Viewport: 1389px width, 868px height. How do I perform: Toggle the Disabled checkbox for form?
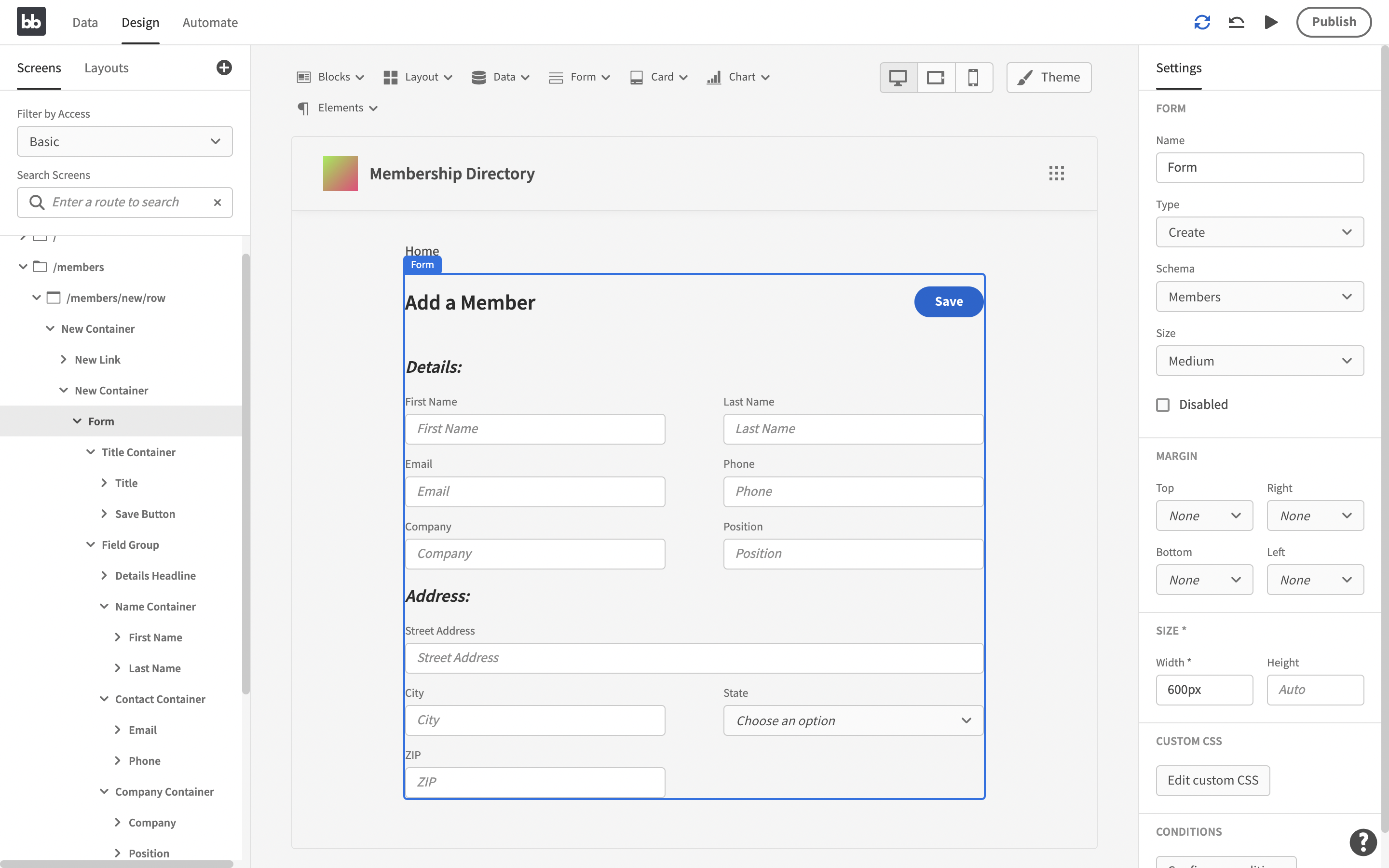[x=1162, y=405]
